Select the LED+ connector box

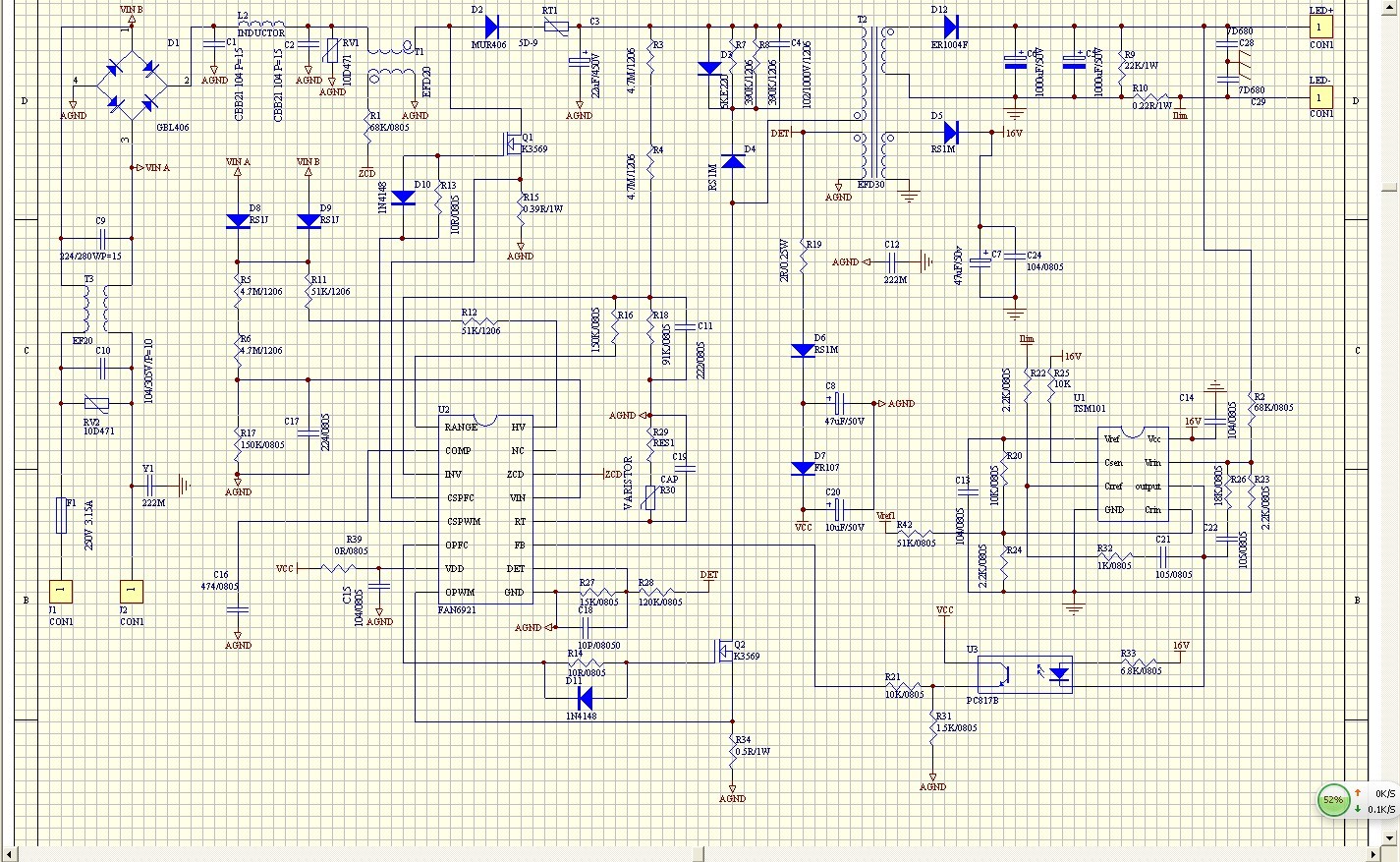(1321, 27)
